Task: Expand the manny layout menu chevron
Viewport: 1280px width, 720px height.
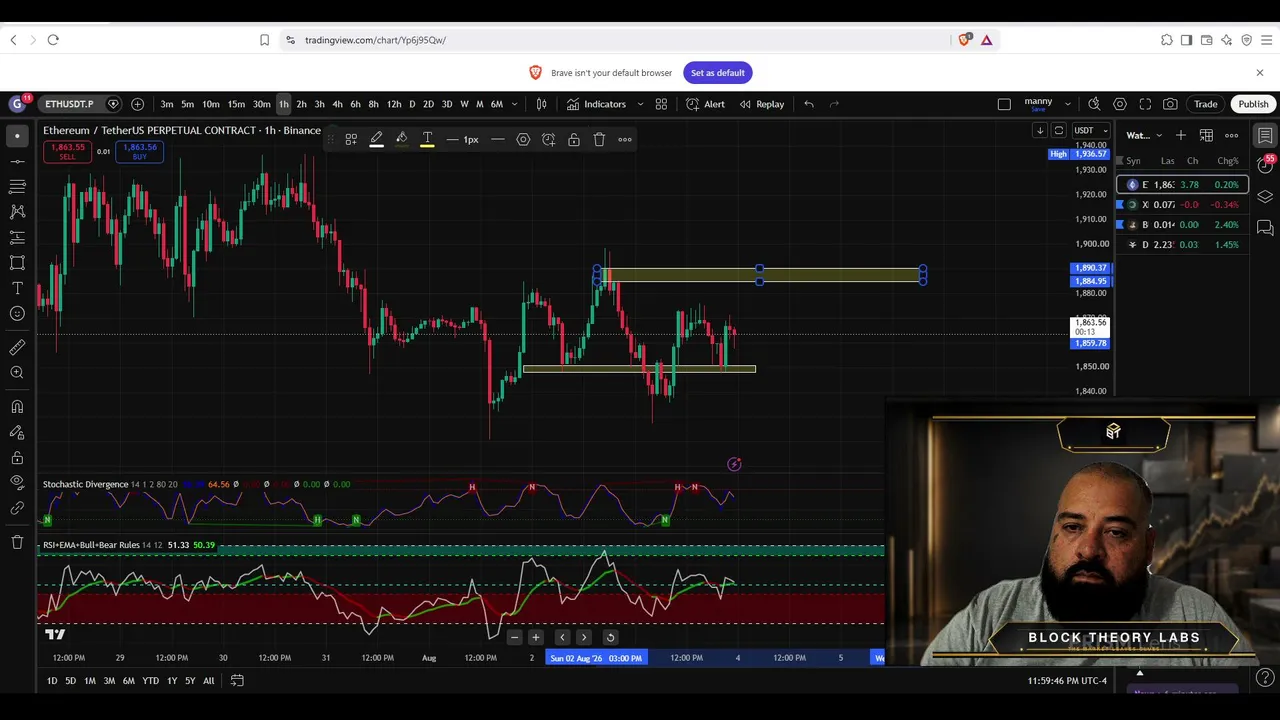Action: [x=1068, y=104]
